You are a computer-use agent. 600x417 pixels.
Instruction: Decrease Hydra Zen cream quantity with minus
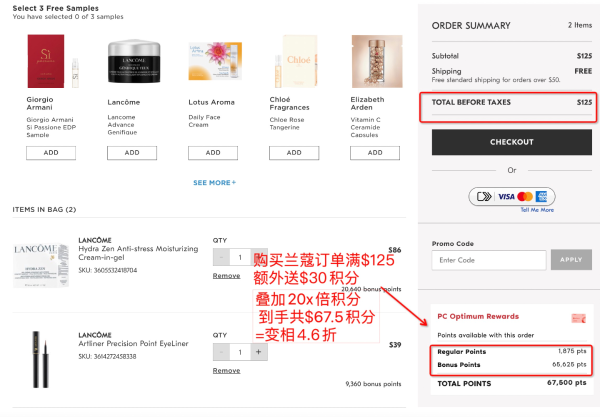click(x=221, y=257)
